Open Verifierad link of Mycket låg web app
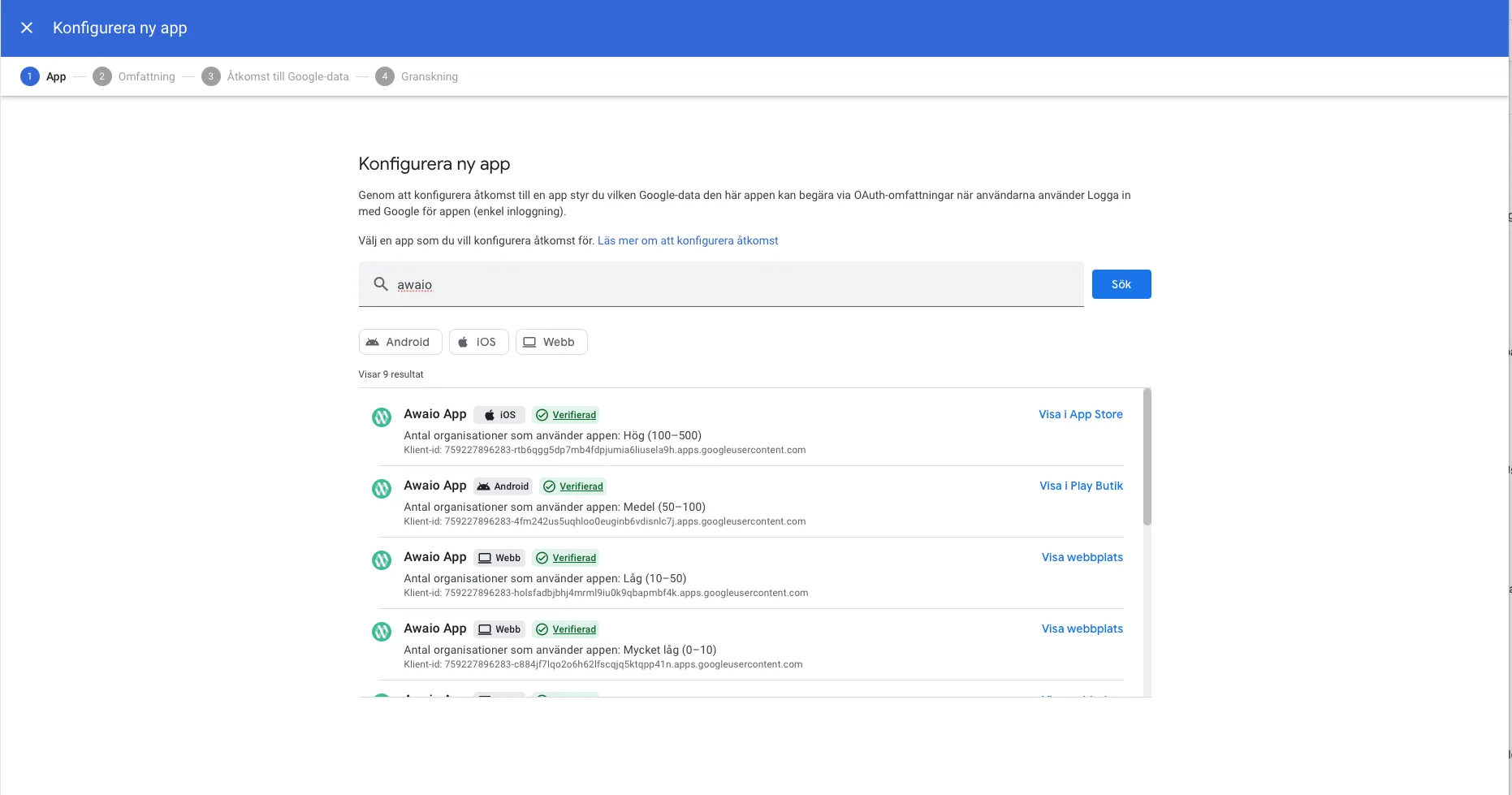This screenshot has height=795, width=1512. pos(574,629)
